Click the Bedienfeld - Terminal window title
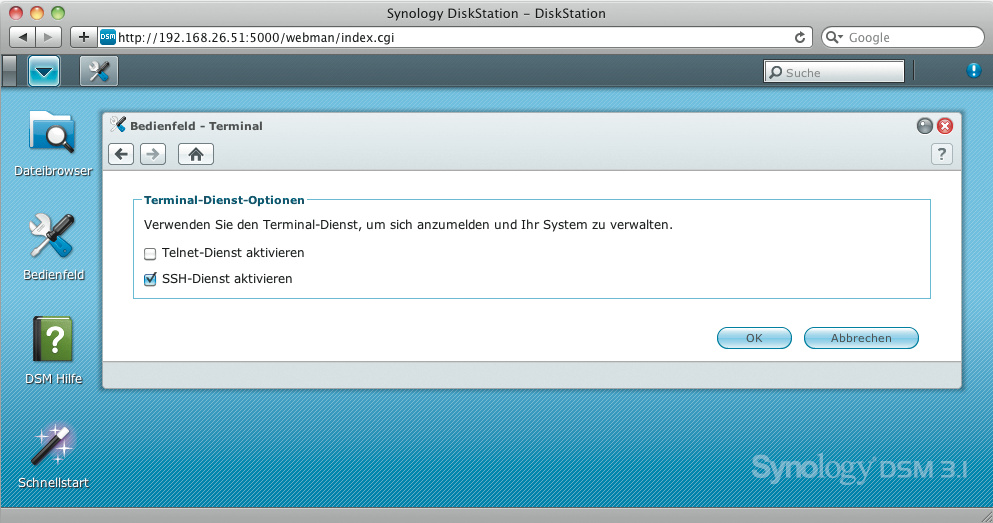The image size is (993, 523). (x=196, y=126)
